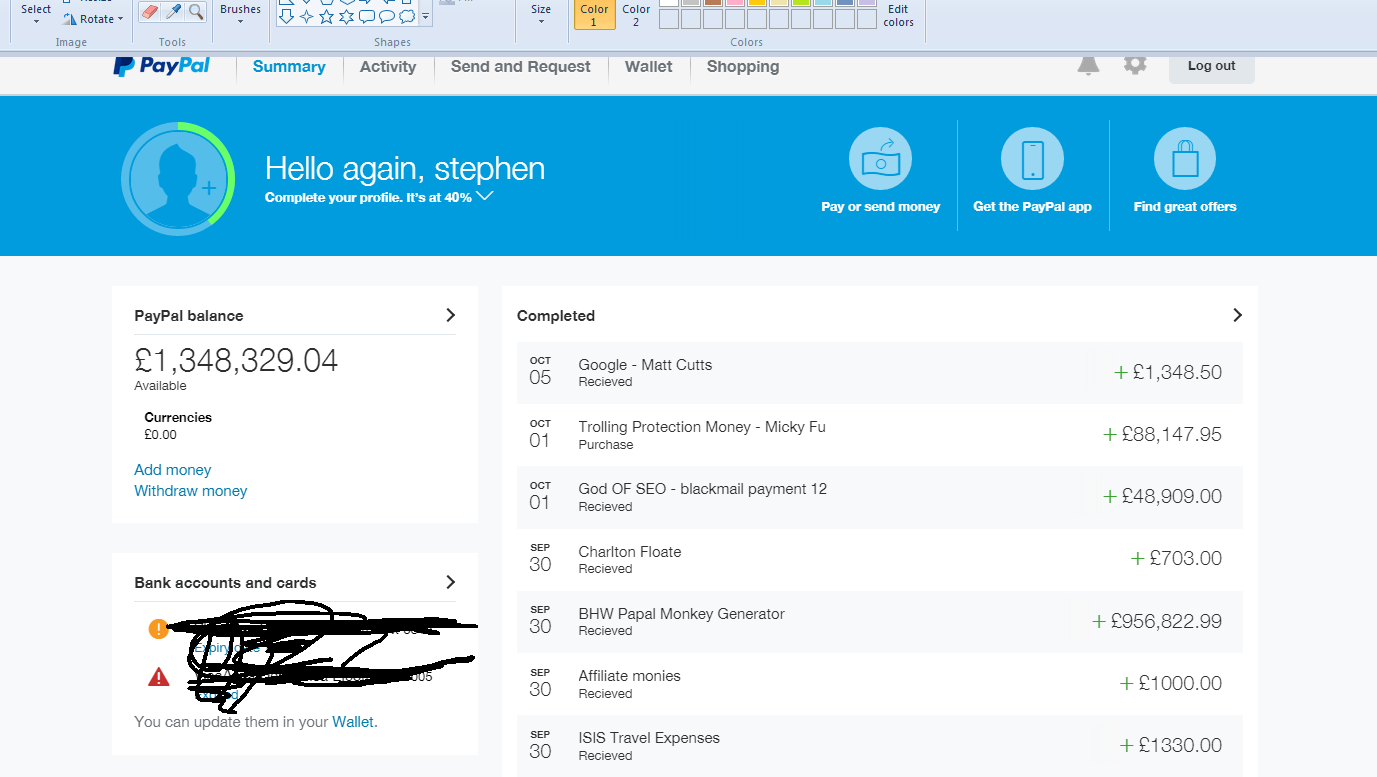Click the profile avatar picture
Viewport: 1377px width, 777px height.
178,178
